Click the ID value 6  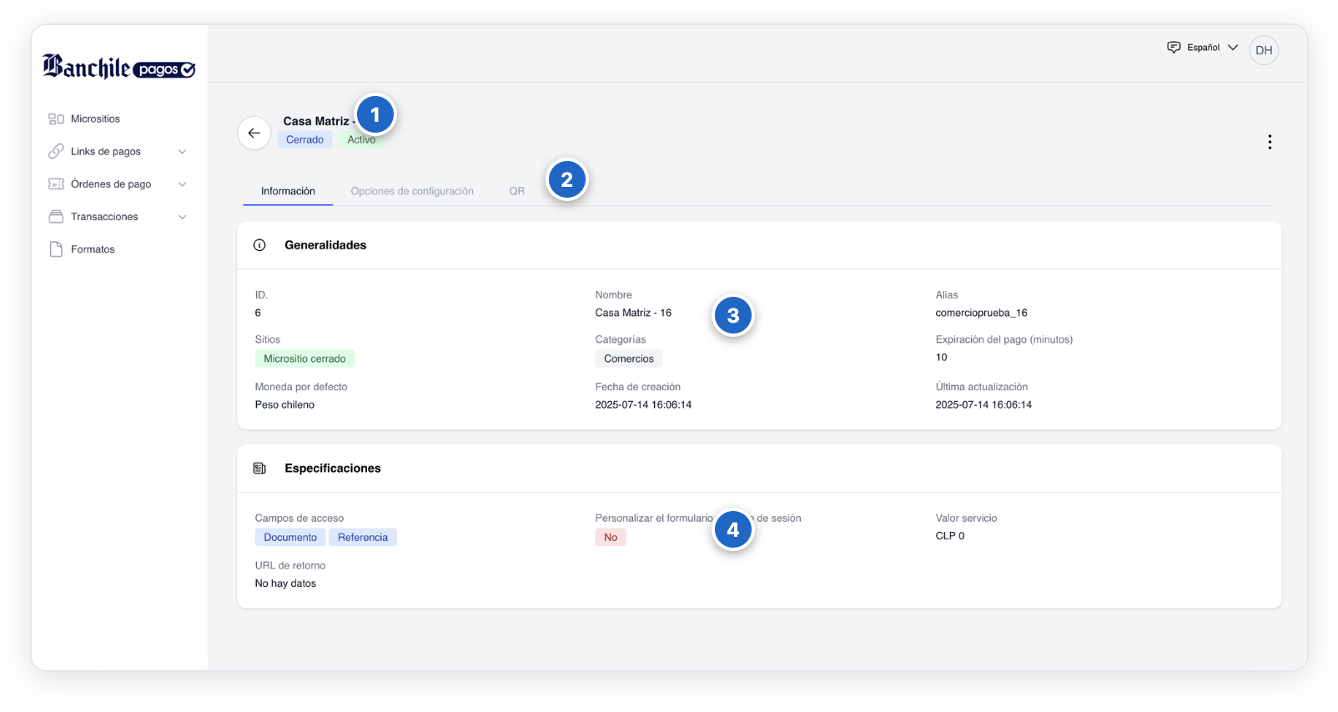click(258, 313)
